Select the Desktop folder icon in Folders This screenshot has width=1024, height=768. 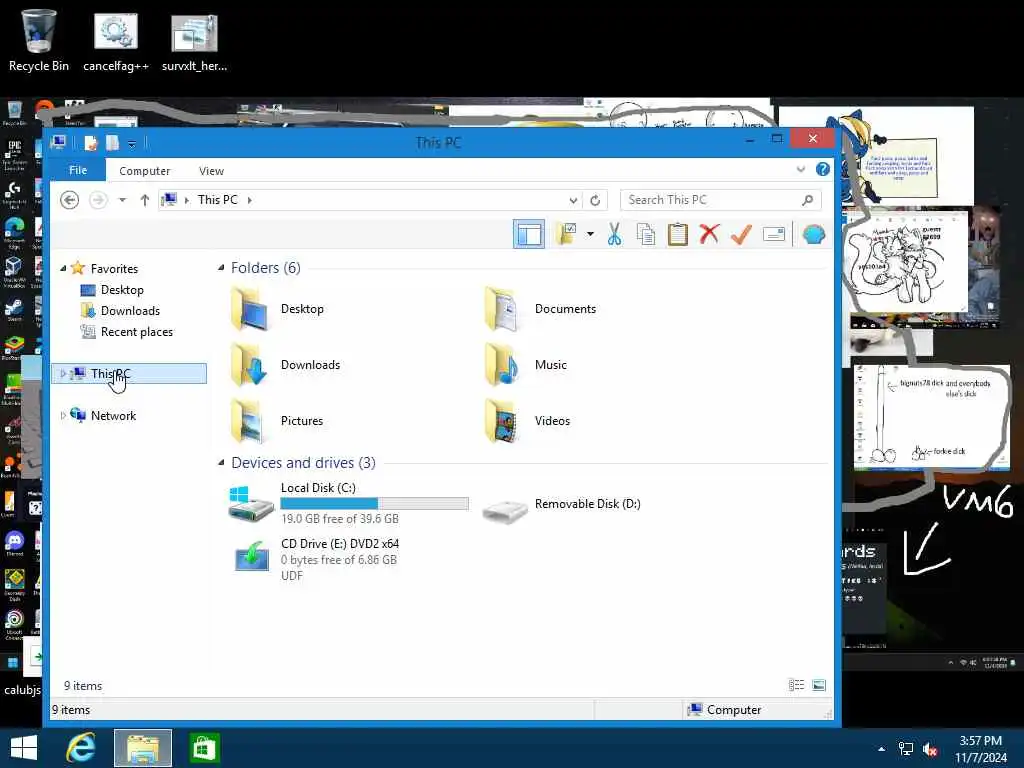click(250, 309)
